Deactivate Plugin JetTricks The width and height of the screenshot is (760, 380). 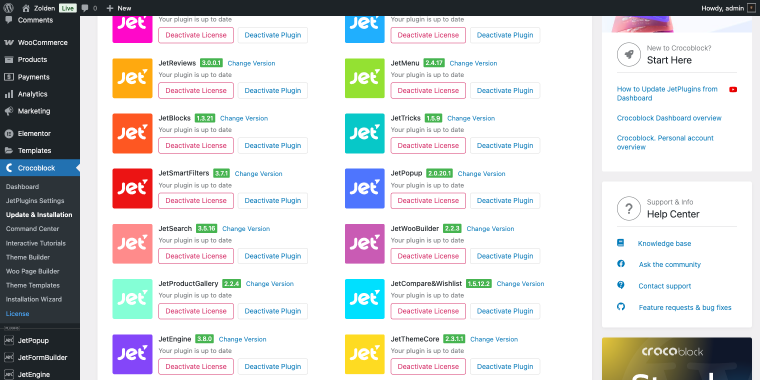coord(505,145)
